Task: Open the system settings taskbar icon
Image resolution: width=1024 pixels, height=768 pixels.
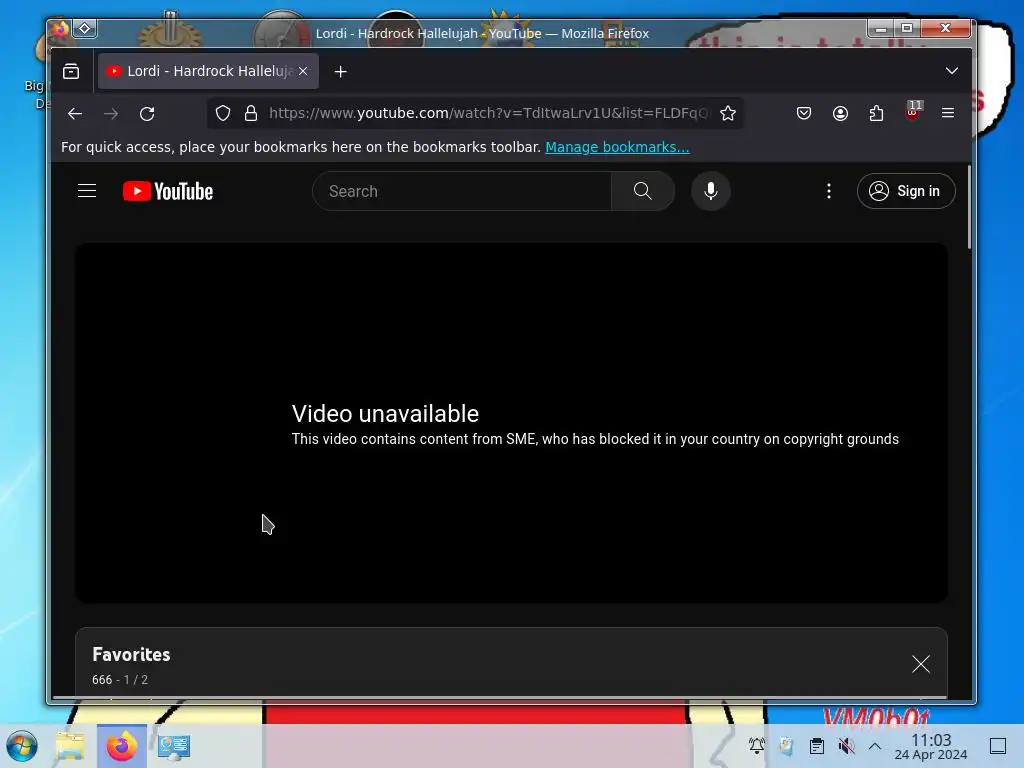Action: [x=174, y=746]
